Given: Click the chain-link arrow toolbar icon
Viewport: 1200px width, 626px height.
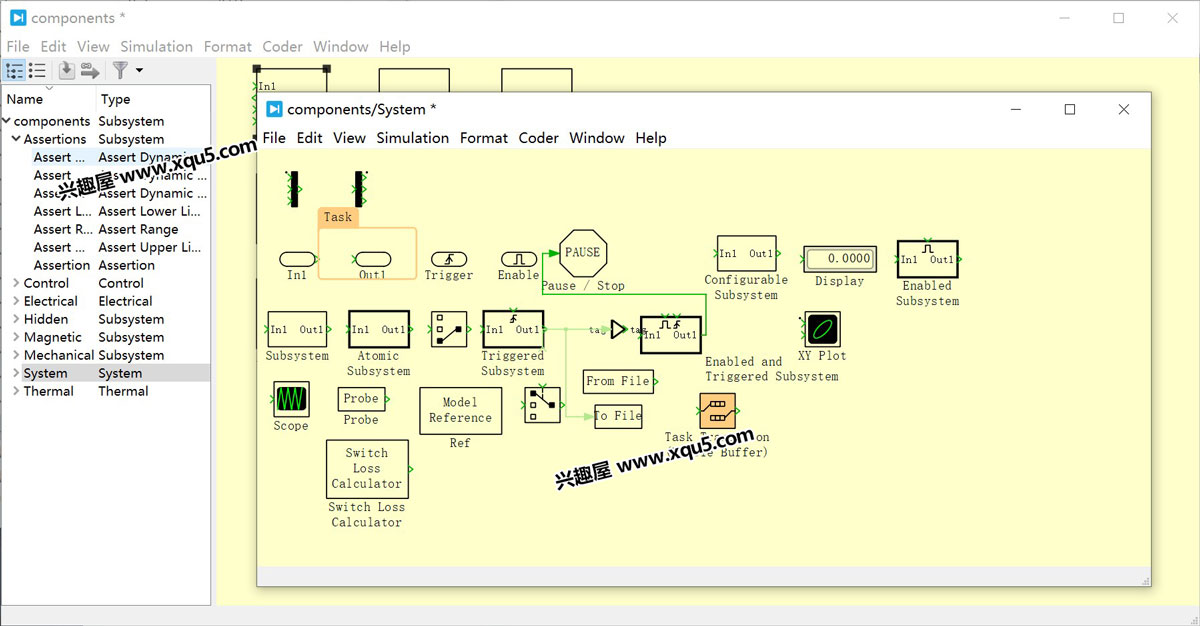Looking at the screenshot, I should tap(90, 70).
